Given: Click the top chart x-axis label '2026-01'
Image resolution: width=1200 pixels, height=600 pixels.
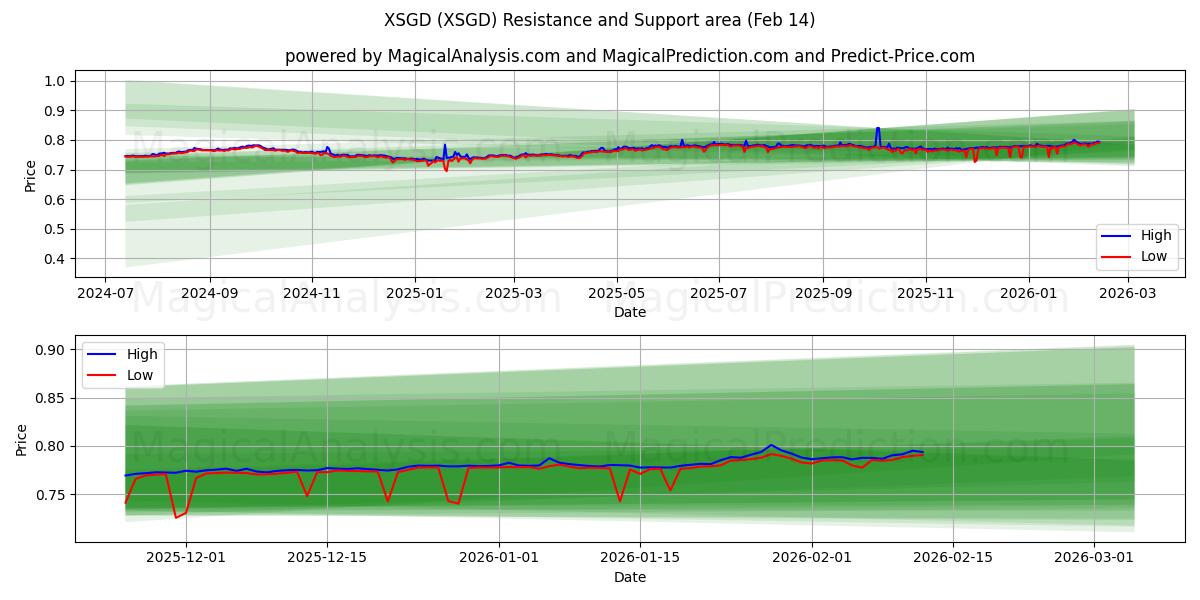Looking at the screenshot, I should pyautogui.click(x=1028, y=294).
